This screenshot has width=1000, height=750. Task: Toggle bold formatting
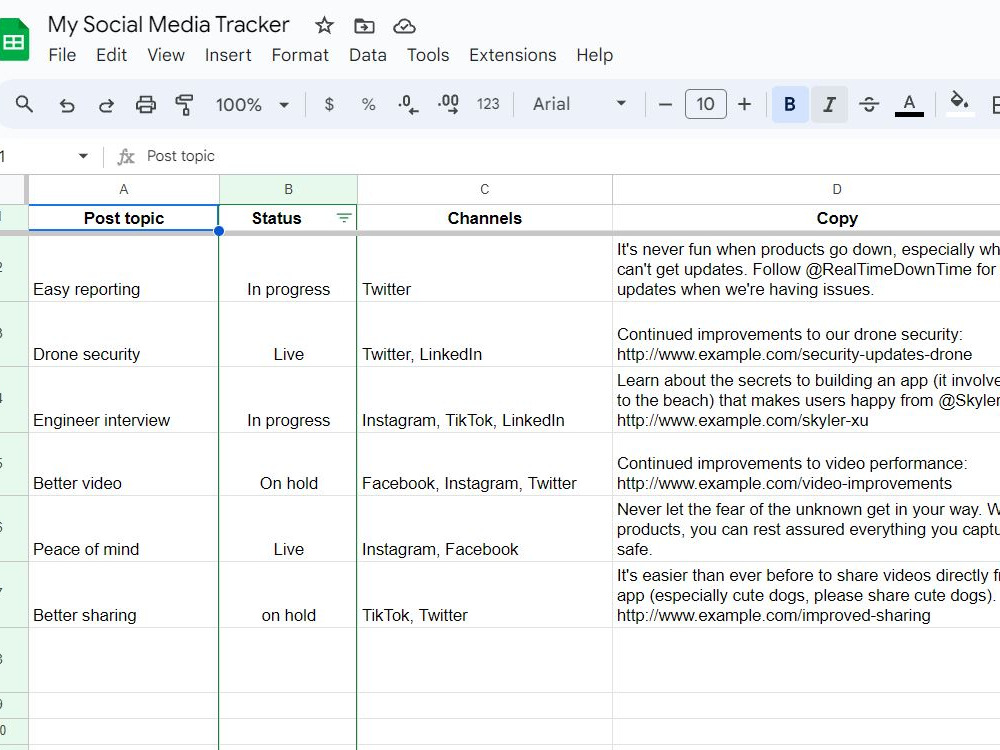(x=790, y=104)
